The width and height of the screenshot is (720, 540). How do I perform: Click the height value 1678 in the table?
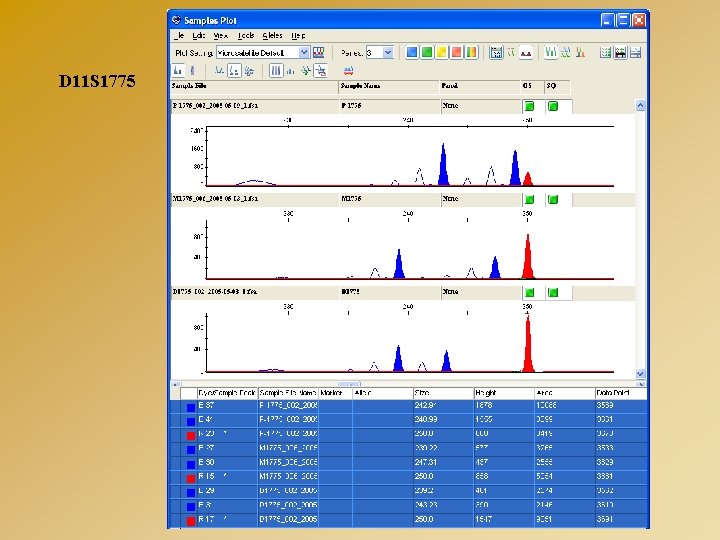(484, 405)
